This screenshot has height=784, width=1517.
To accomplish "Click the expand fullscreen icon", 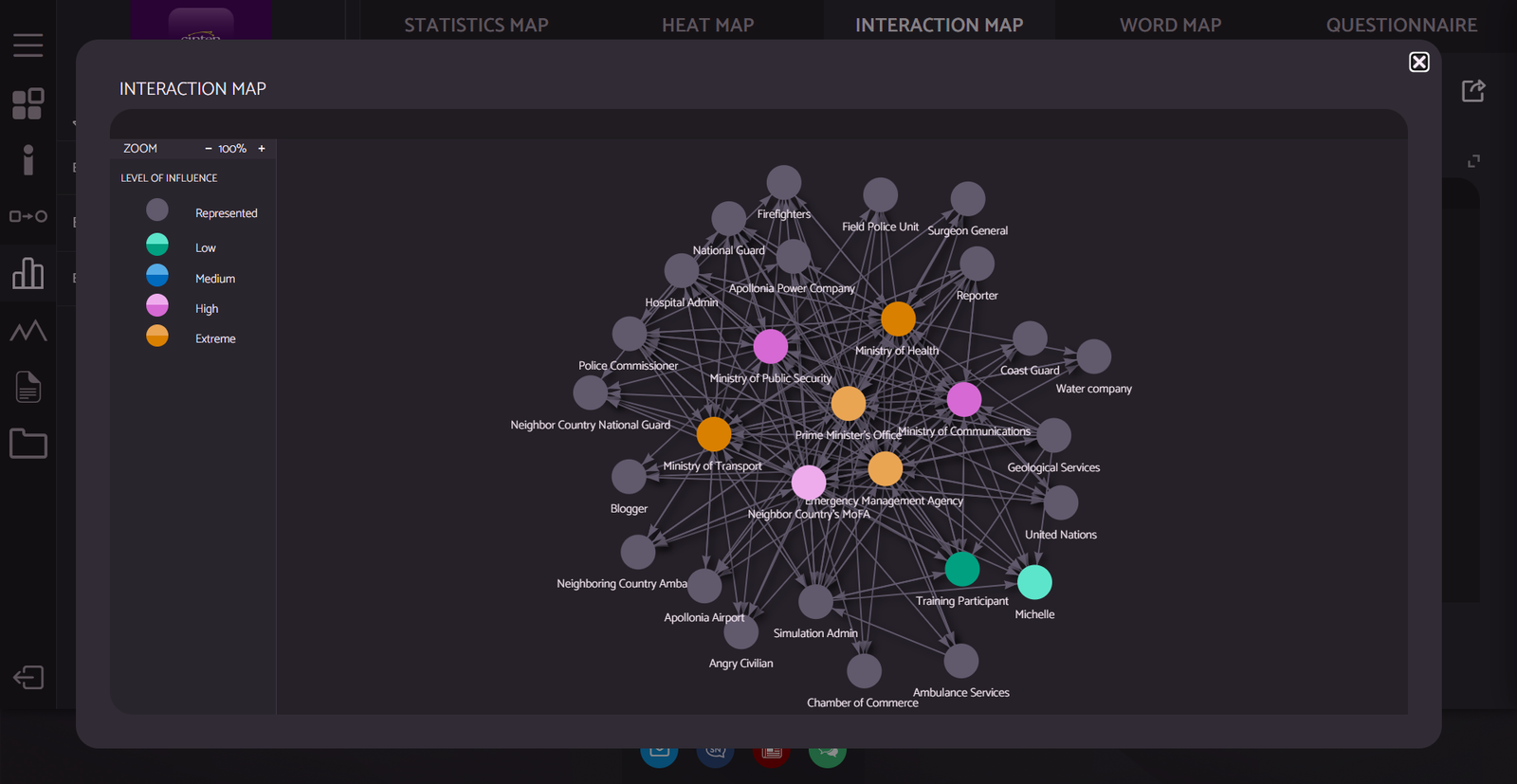I will [x=1473, y=161].
